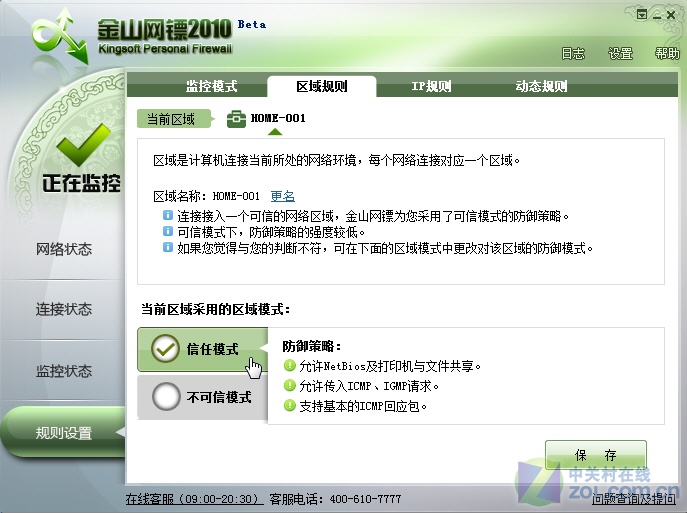This screenshot has height=513, width=687.
Task: Click the 当前区域 label tag
Action: tap(174, 119)
